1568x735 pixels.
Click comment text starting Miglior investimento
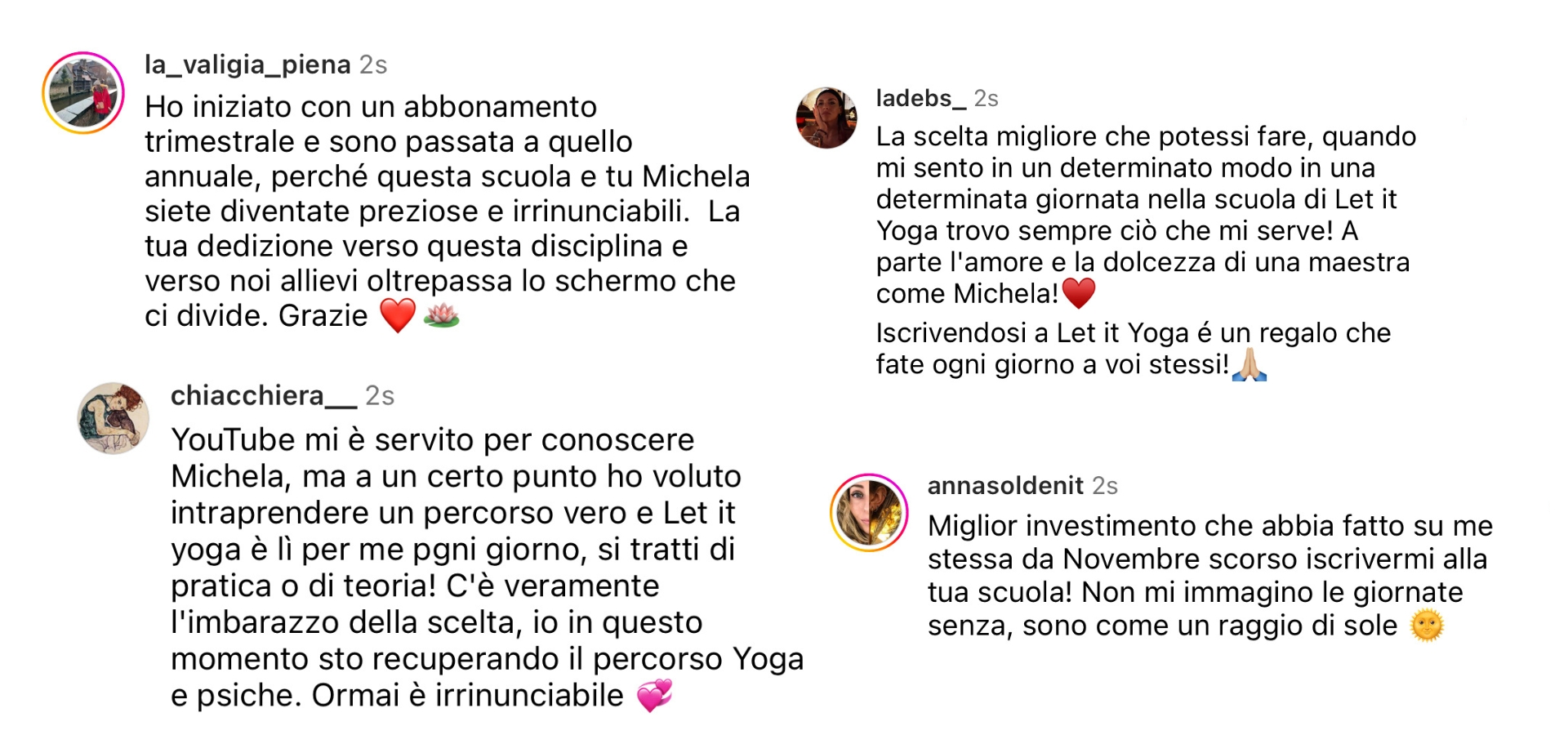(x=1210, y=576)
